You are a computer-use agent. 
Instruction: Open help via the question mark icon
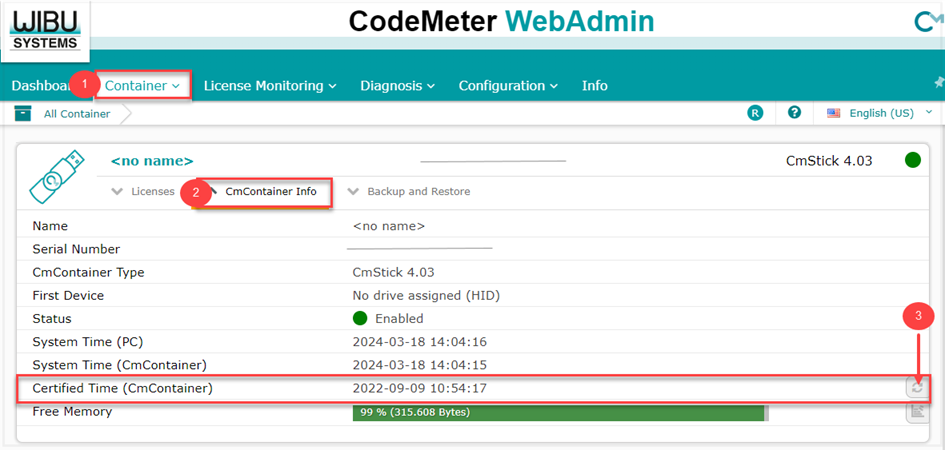(x=794, y=113)
